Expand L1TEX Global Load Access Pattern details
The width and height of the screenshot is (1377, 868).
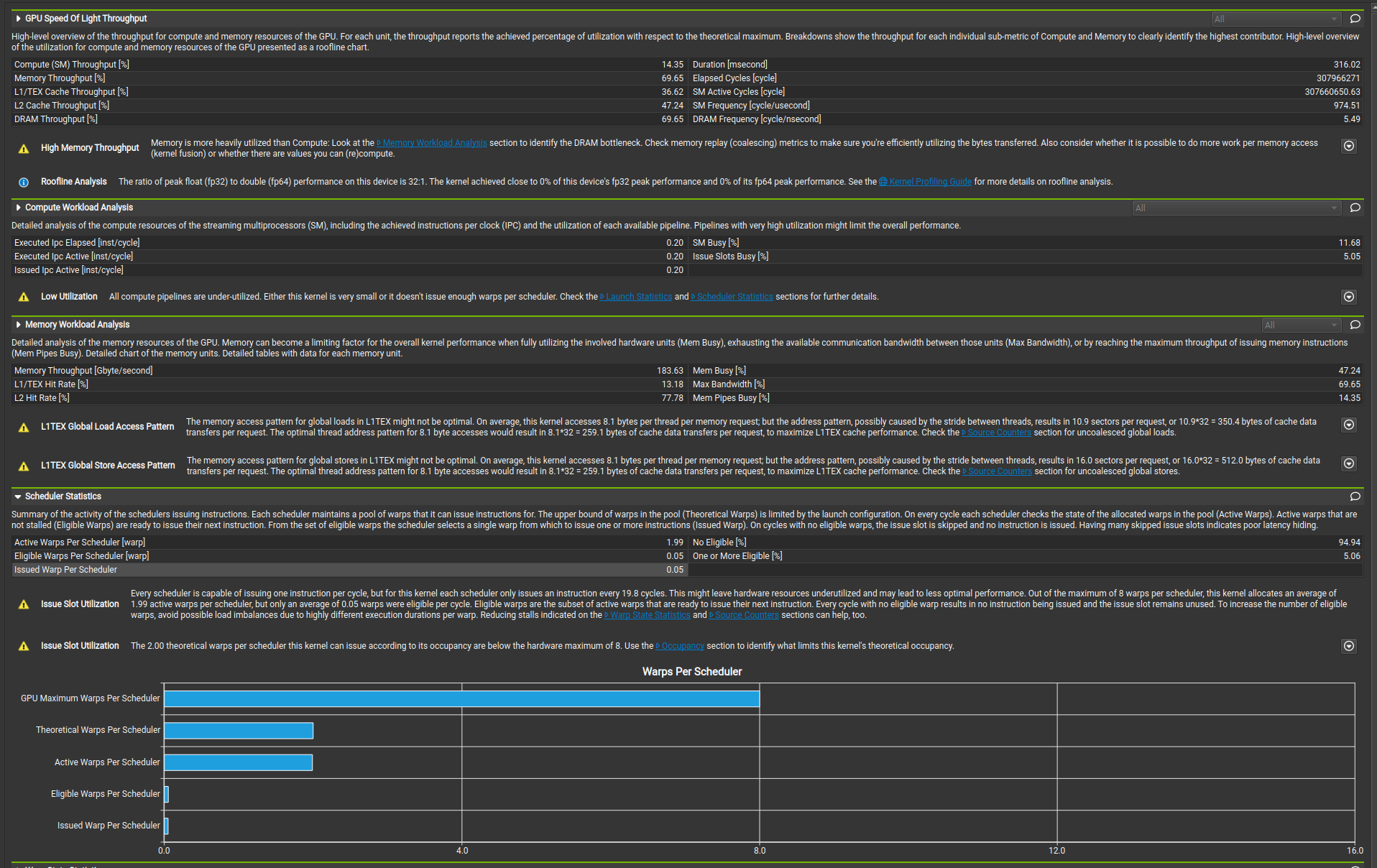point(1349,425)
